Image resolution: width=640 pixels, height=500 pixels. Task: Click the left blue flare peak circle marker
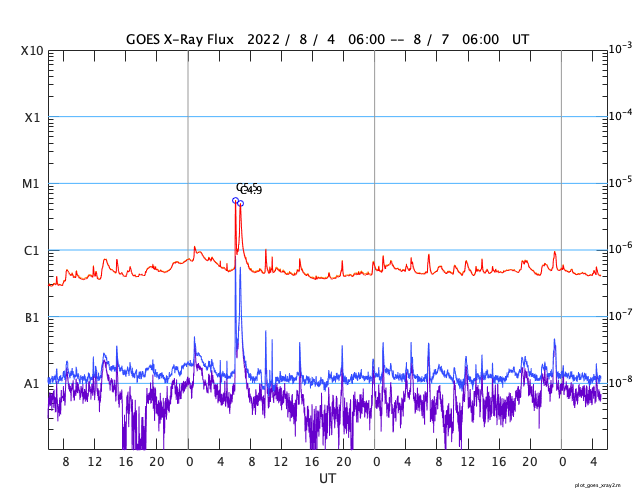click(236, 200)
